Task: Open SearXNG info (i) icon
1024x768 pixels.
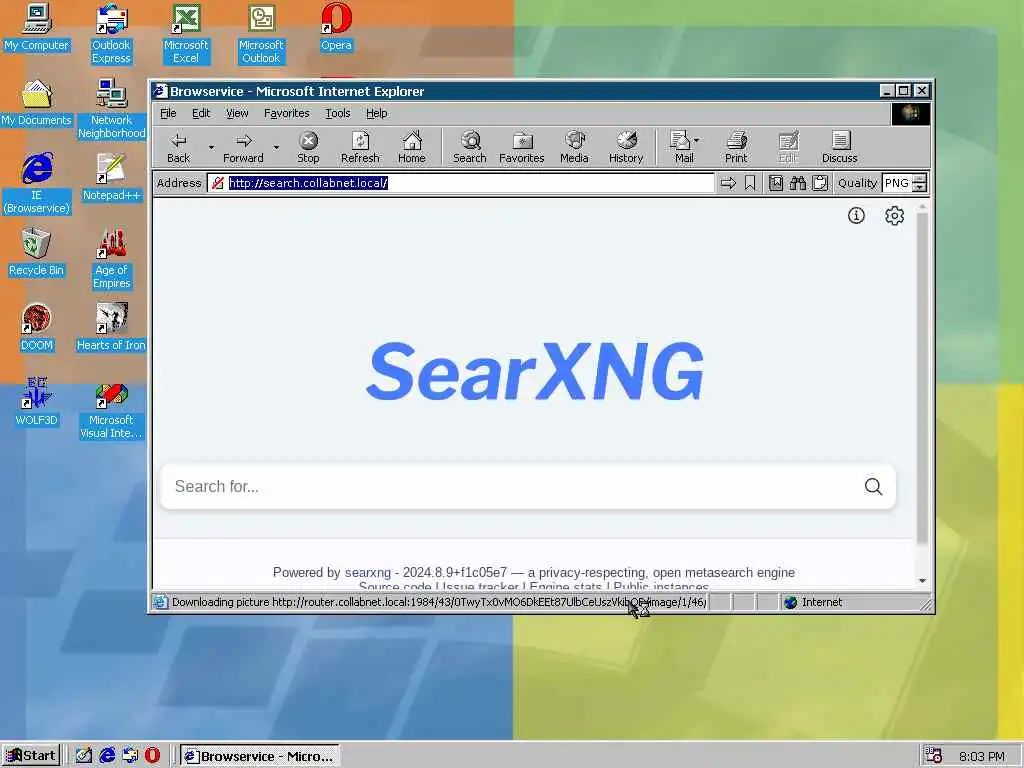Action: point(856,216)
